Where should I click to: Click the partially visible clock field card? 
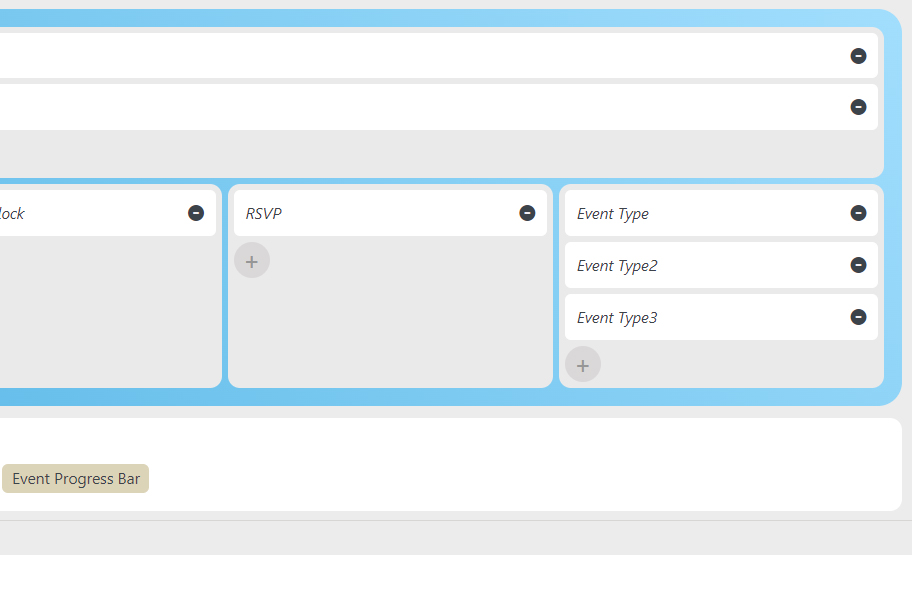pos(108,213)
